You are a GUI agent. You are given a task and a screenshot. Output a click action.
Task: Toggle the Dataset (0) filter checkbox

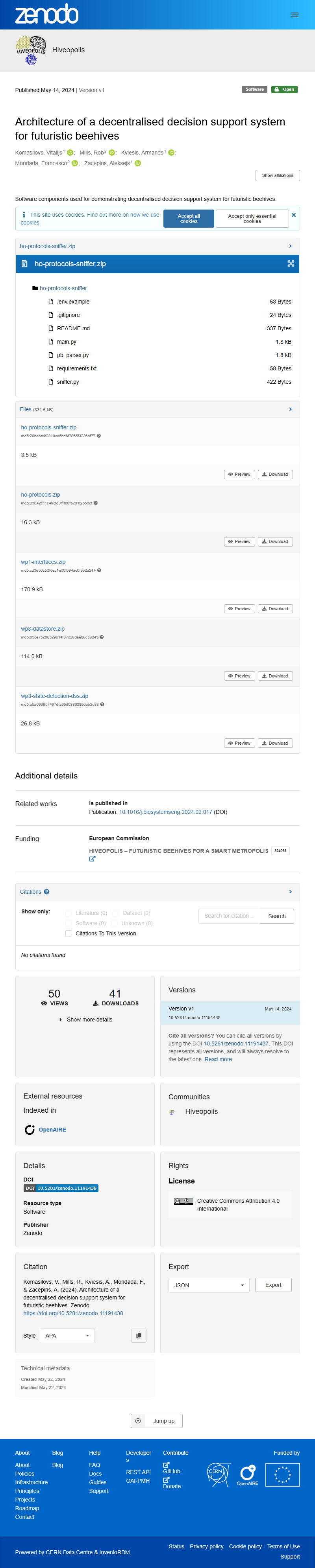pyautogui.click(x=116, y=913)
